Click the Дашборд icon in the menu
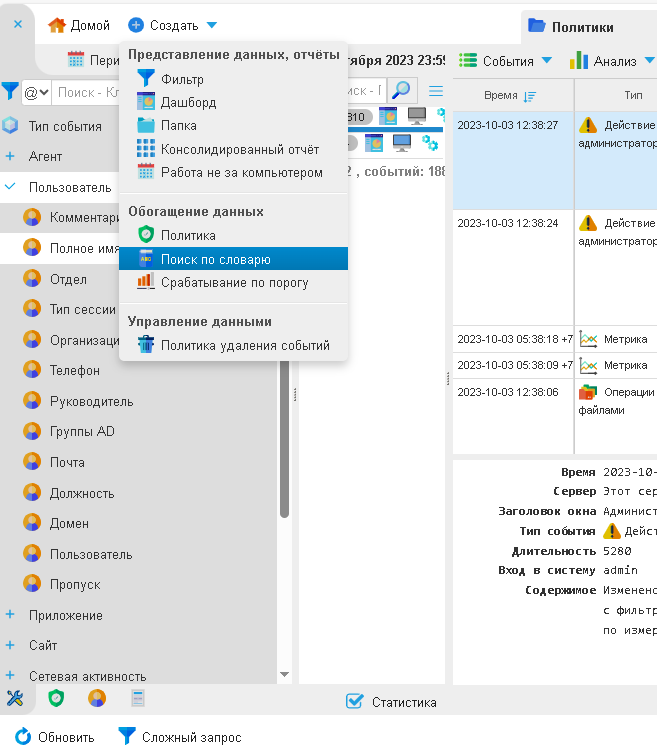The height and width of the screenshot is (745, 657). click(146, 102)
